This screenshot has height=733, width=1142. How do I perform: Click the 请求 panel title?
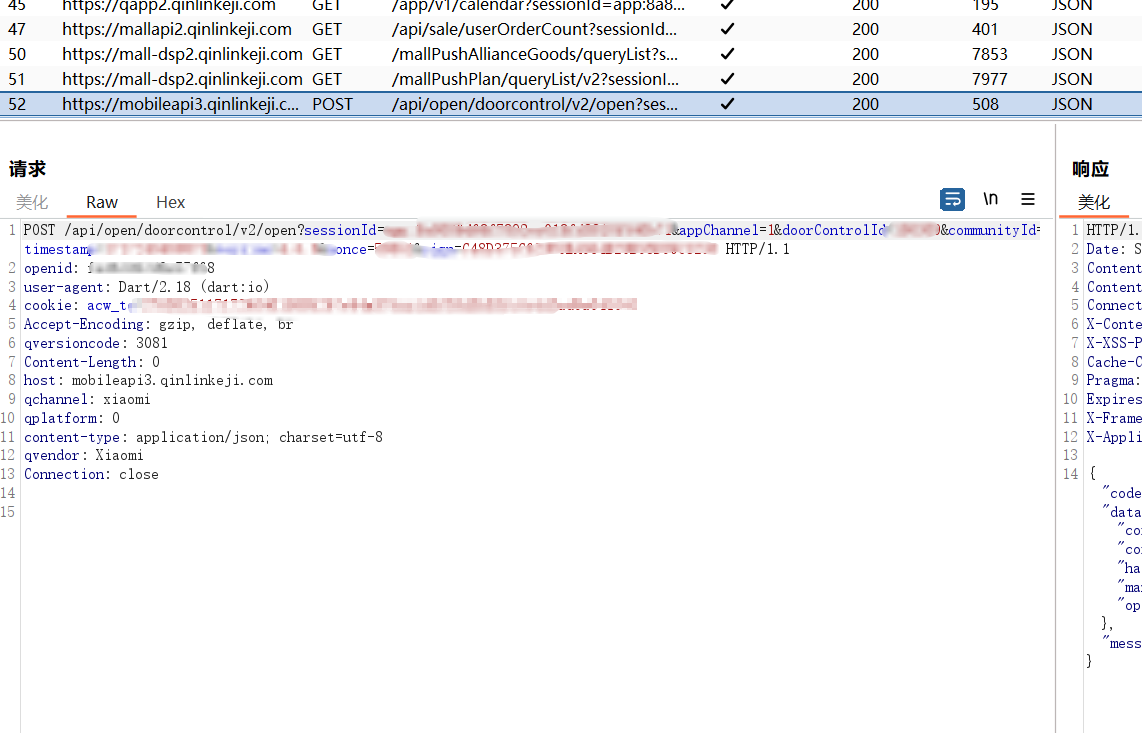[28, 169]
